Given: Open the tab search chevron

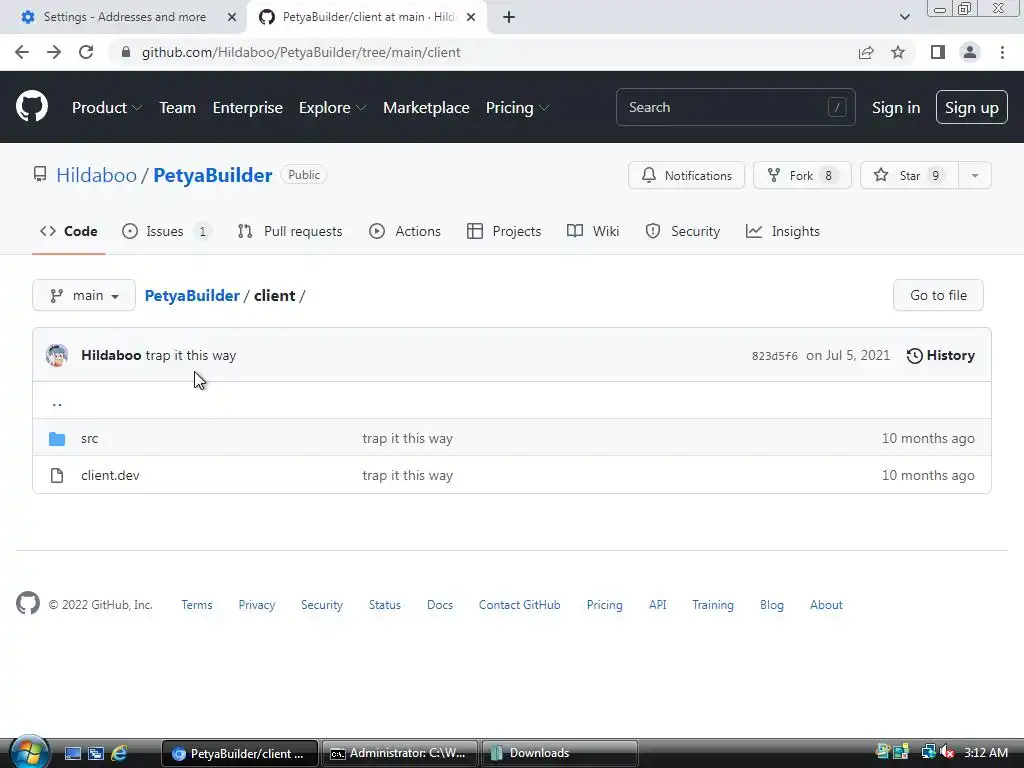Looking at the screenshot, I should point(904,17).
